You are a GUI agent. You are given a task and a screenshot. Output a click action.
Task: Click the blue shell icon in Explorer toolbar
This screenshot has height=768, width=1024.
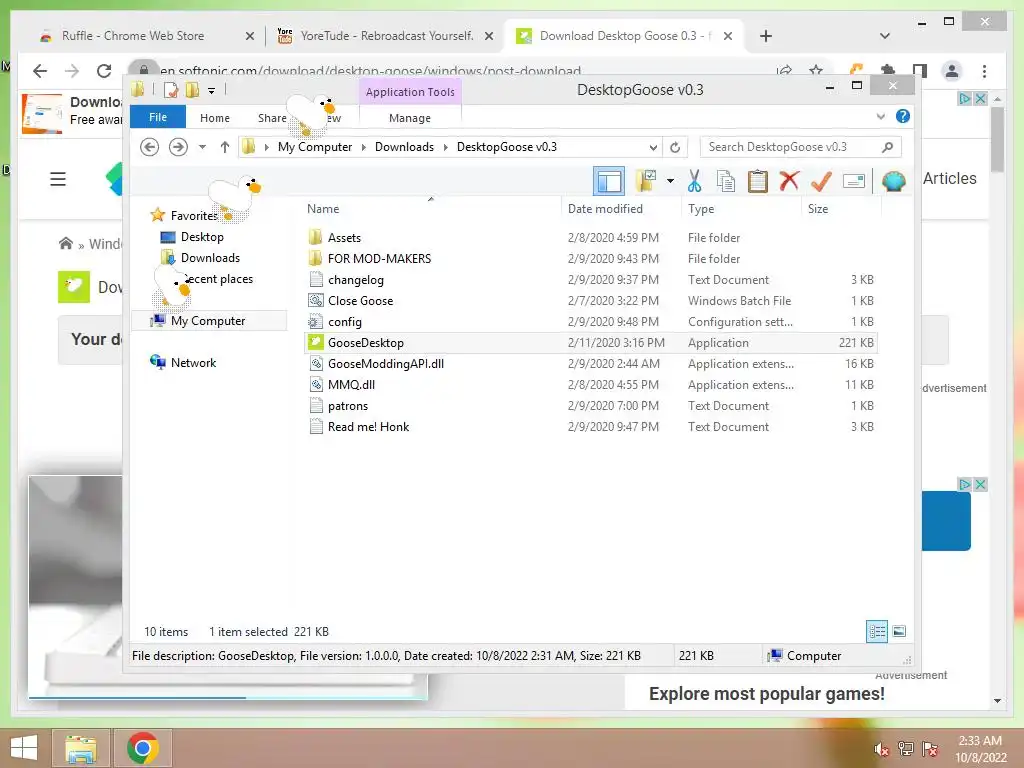tap(893, 181)
